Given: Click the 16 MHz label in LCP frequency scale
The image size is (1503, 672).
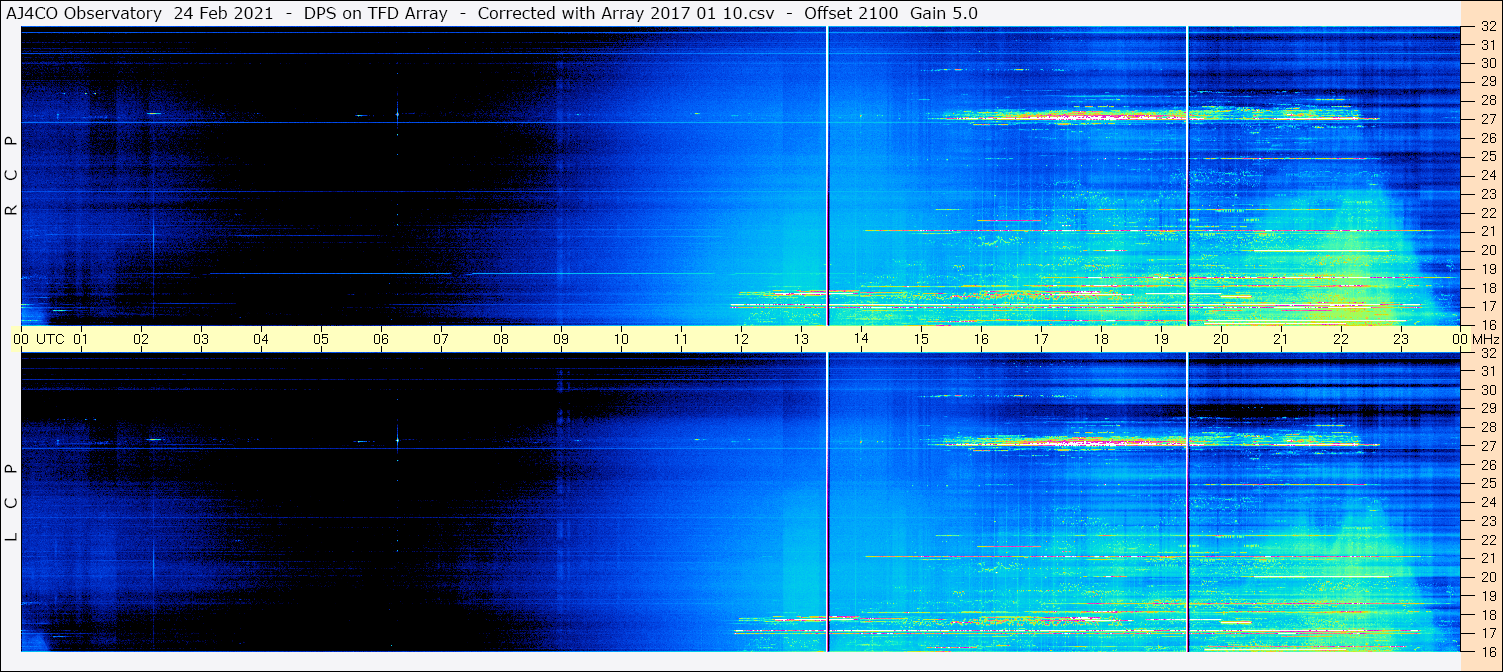Looking at the screenshot, I should 1487,651.
